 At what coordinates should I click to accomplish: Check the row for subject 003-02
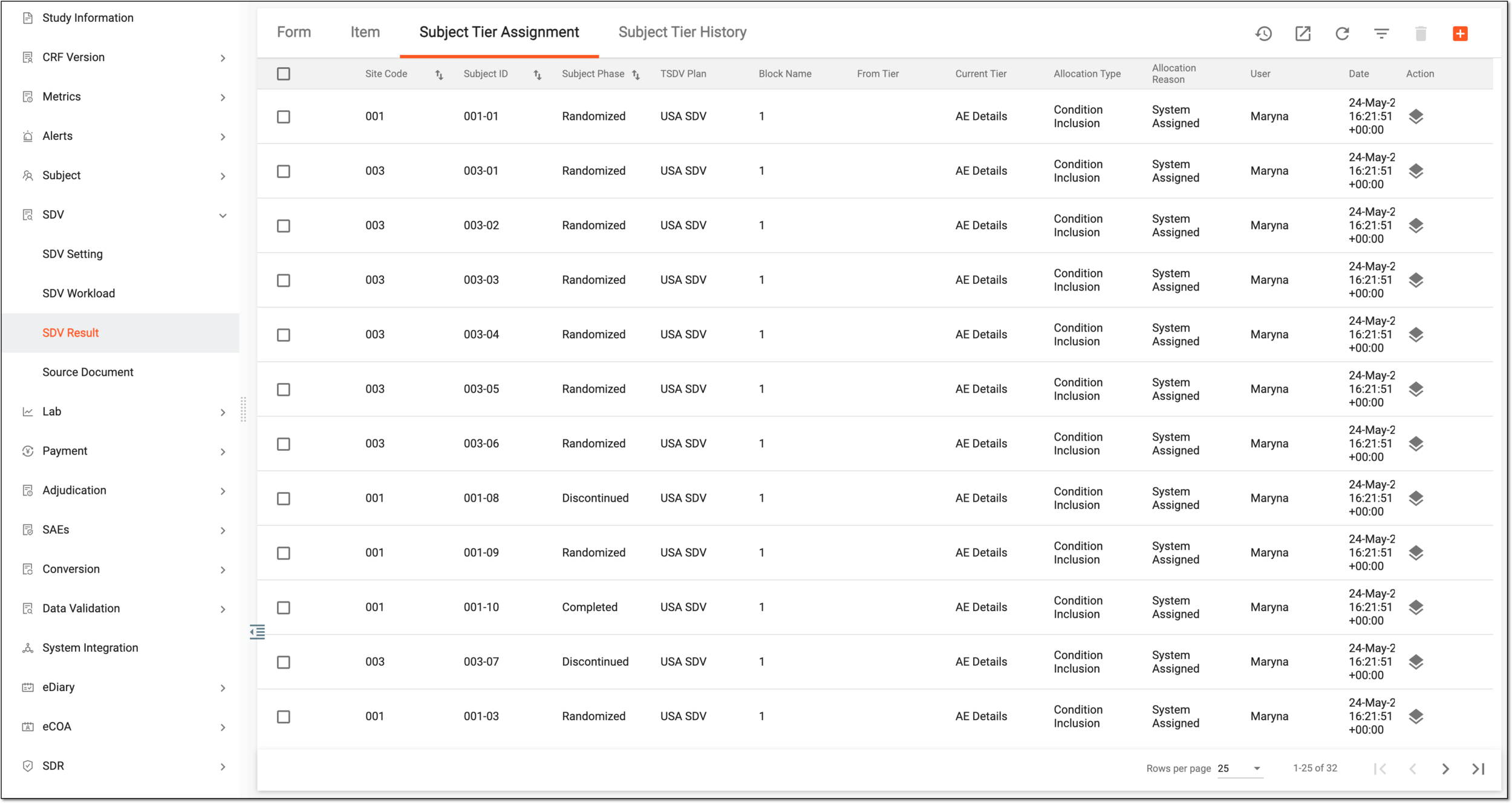pyautogui.click(x=283, y=226)
